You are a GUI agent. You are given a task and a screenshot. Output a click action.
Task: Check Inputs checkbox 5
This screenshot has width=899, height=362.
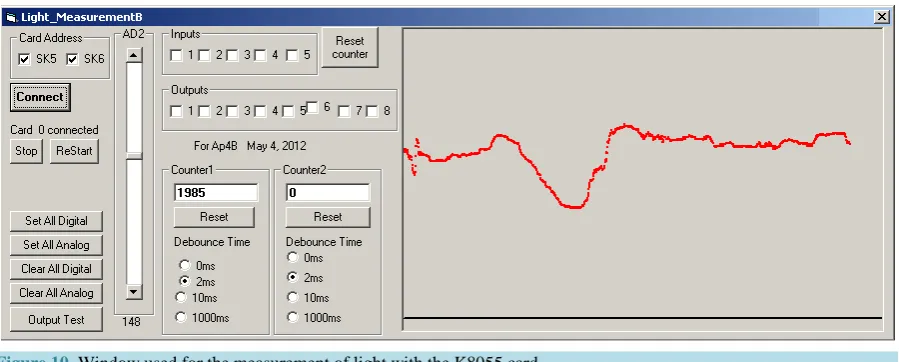coord(292,56)
